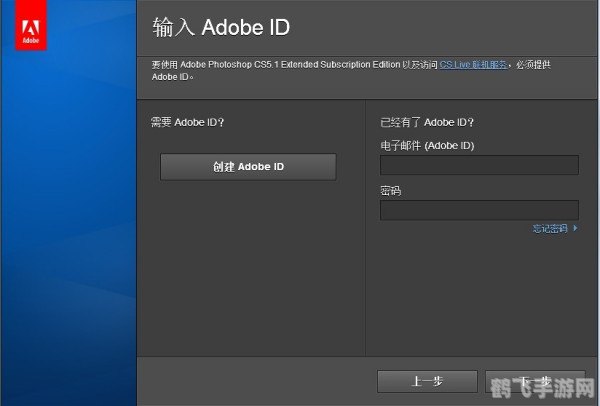Click the 输入 Adobe ID heading

(221, 28)
